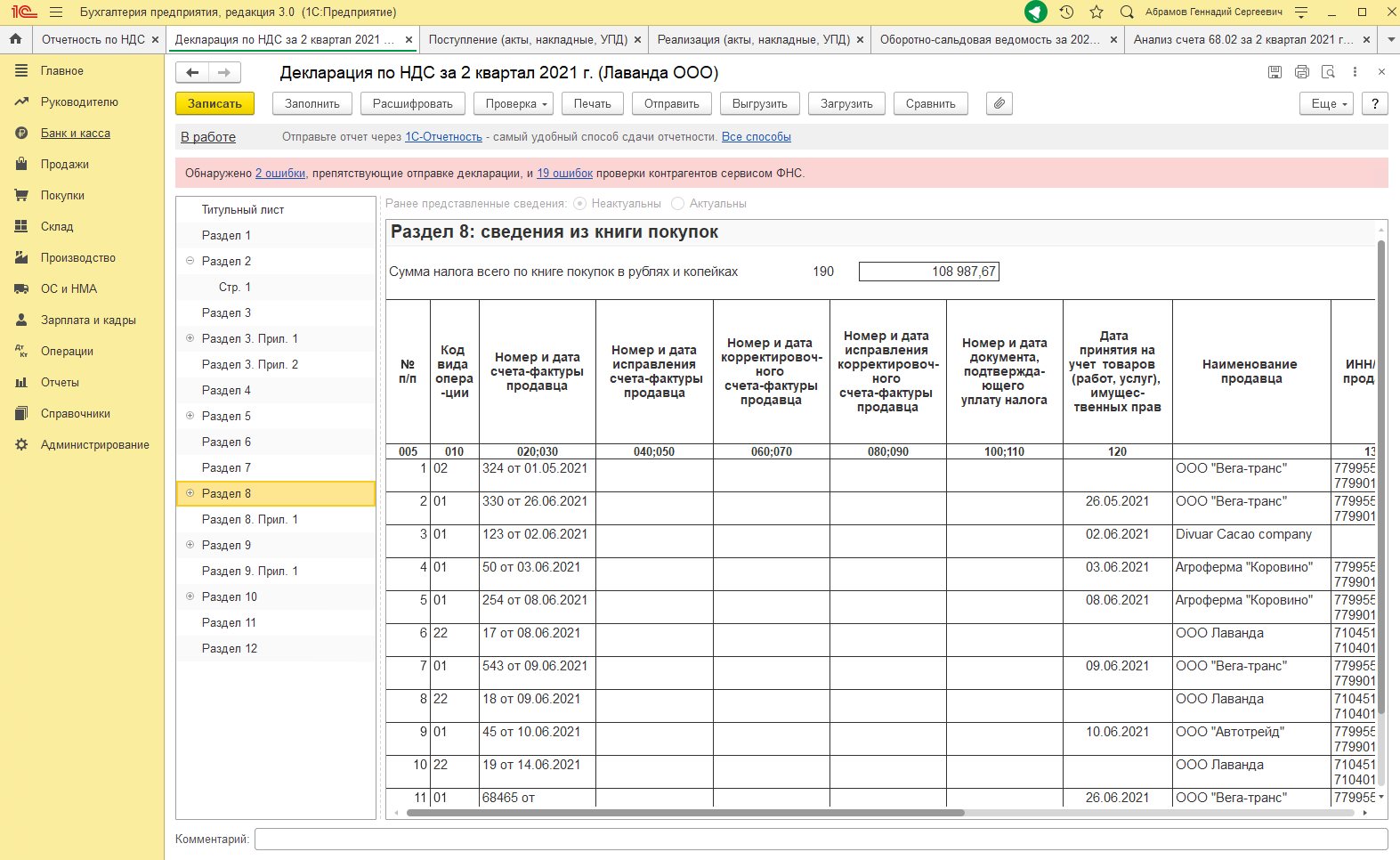This screenshot has height=860, width=1400.
Task: Click the В работе status link
Action: tap(208, 137)
